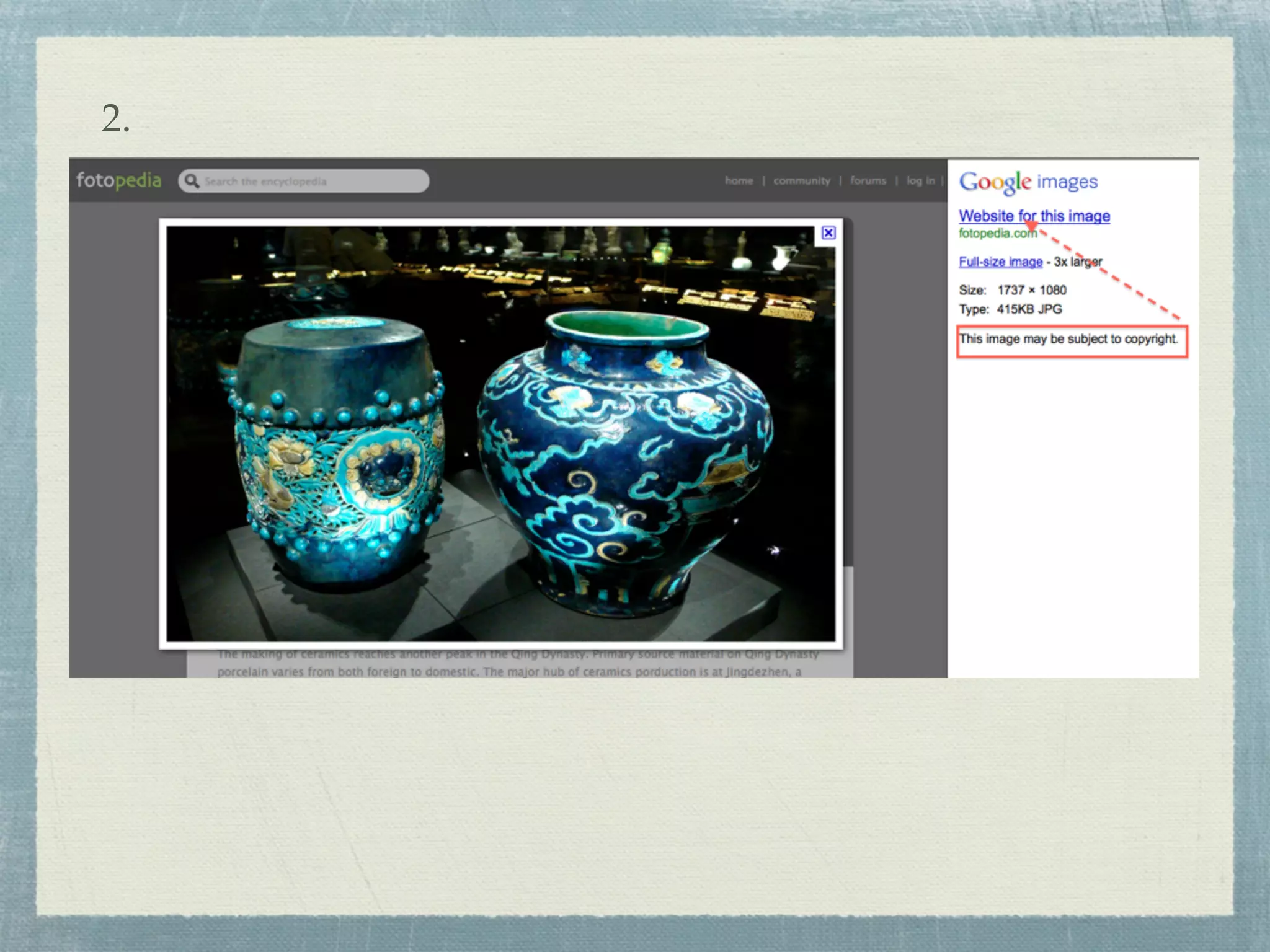Go to the community page
The image size is (1270, 952).
pos(801,180)
